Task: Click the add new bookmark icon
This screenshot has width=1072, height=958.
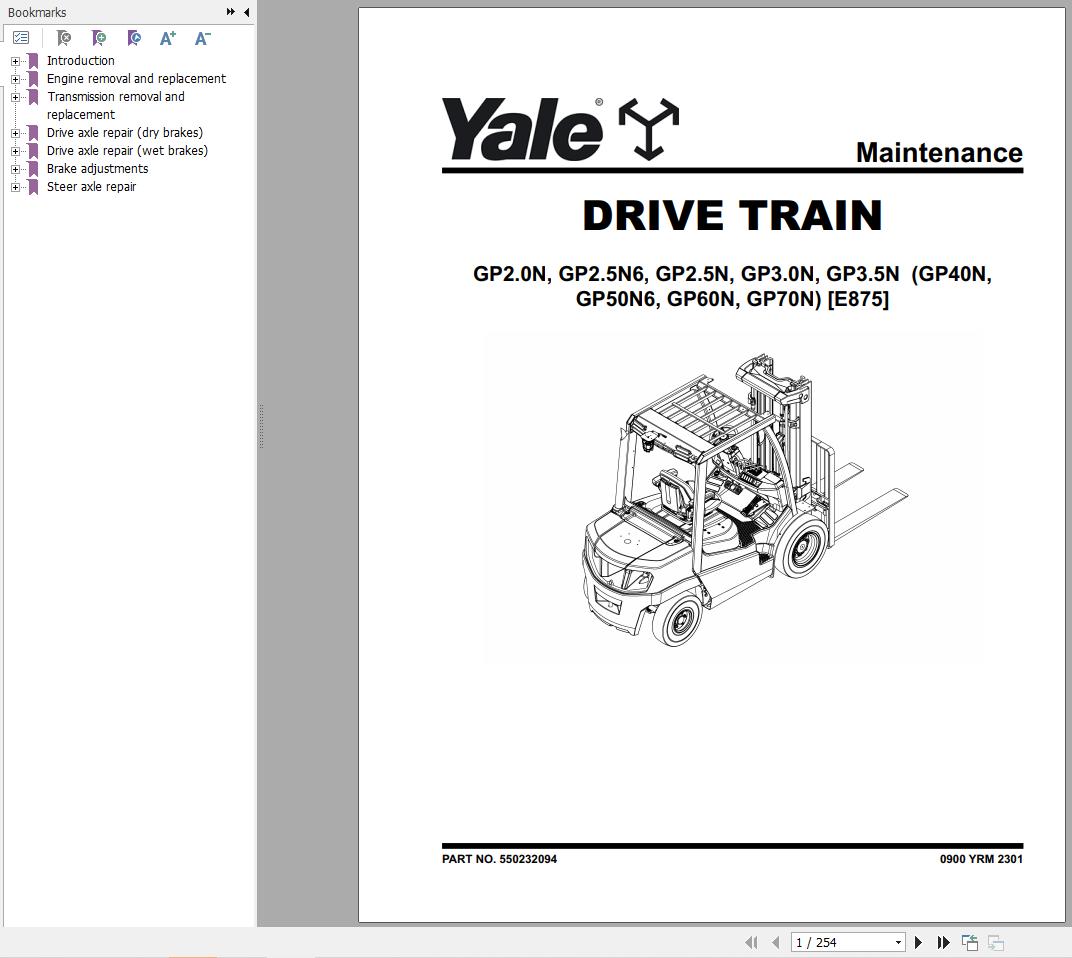Action: 99,38
